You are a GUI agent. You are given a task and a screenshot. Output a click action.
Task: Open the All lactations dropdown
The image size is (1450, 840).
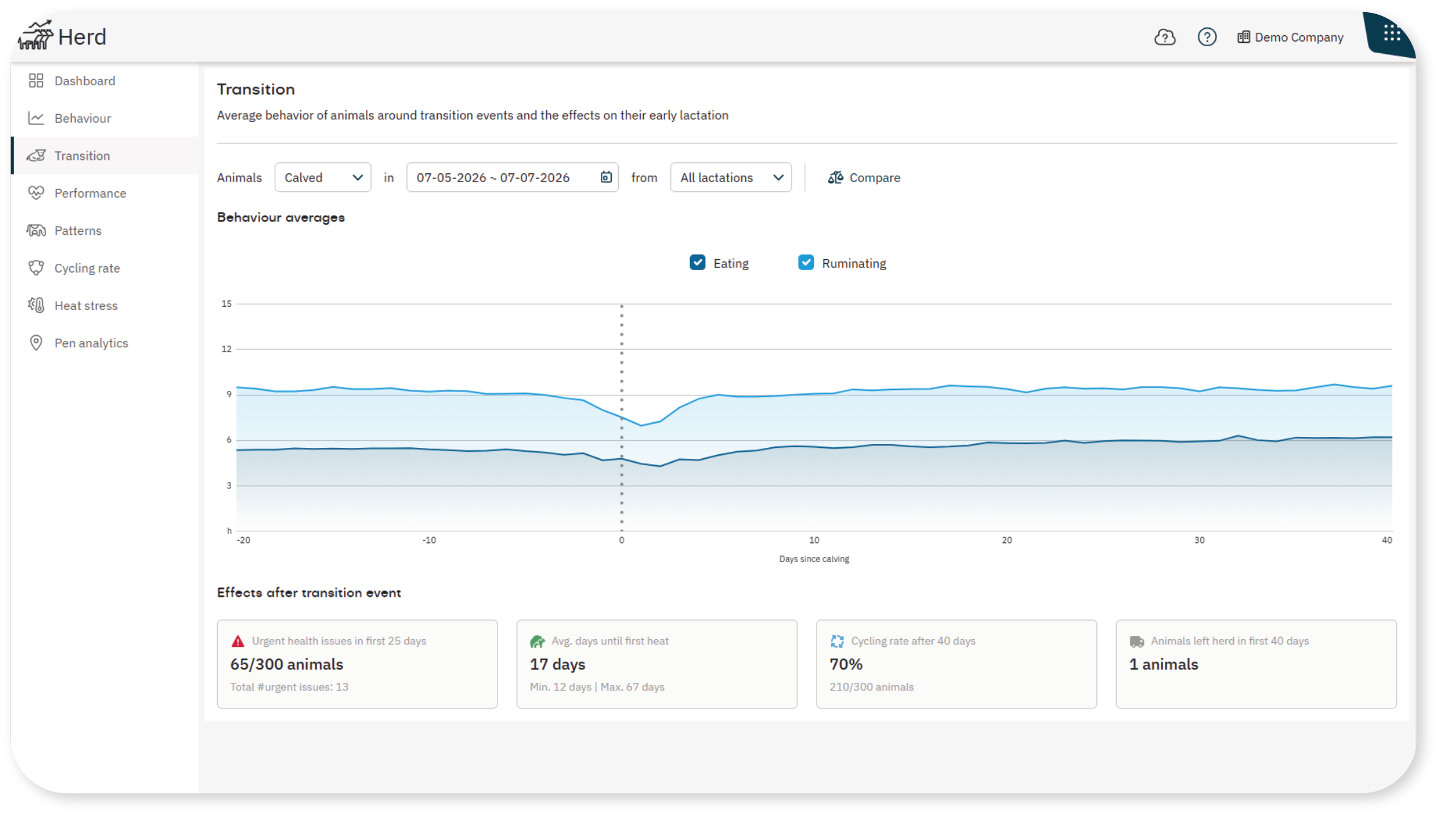(x=730, y=177)
